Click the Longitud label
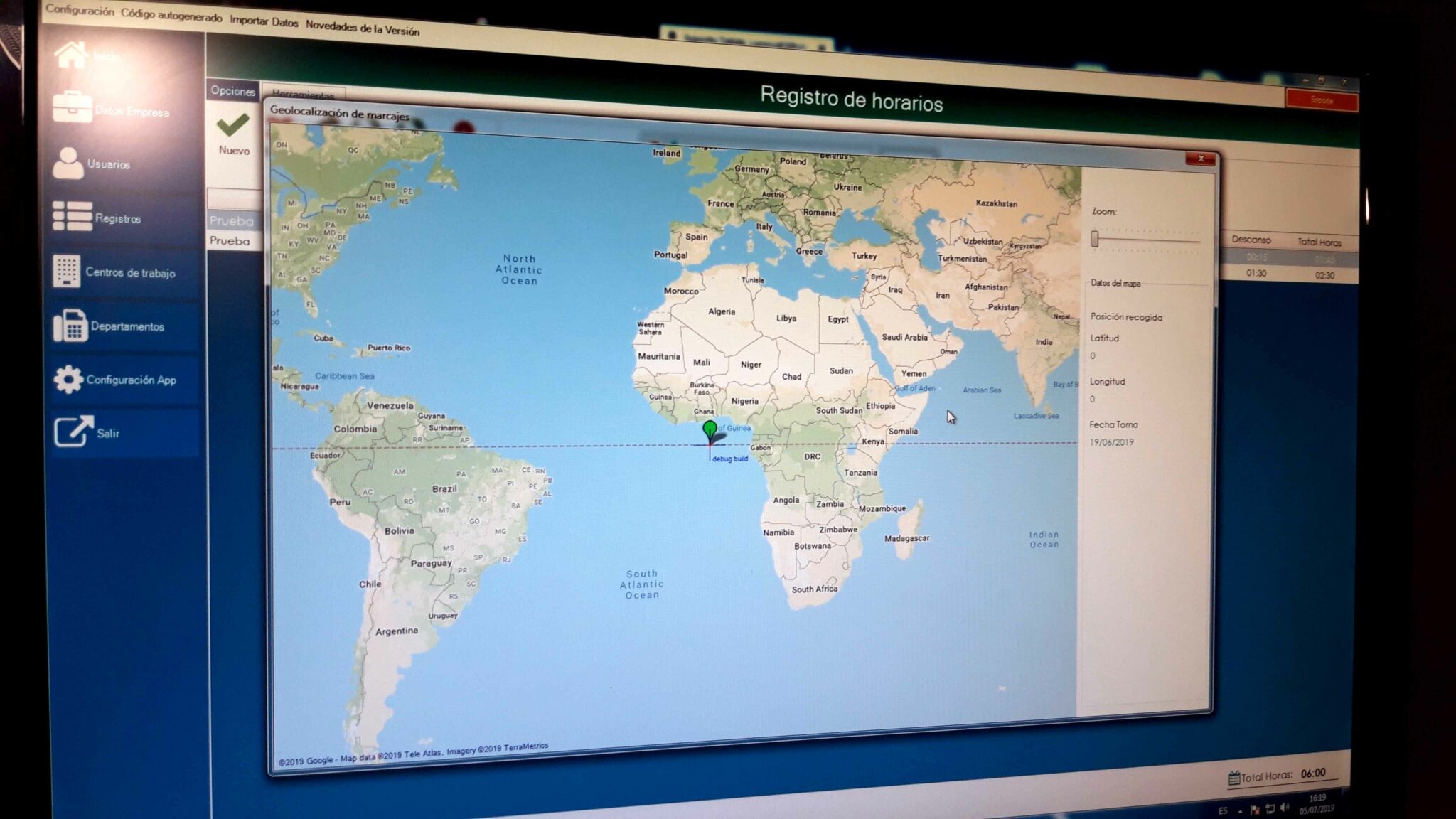 pyautogui.click(x=1108, y=382)
